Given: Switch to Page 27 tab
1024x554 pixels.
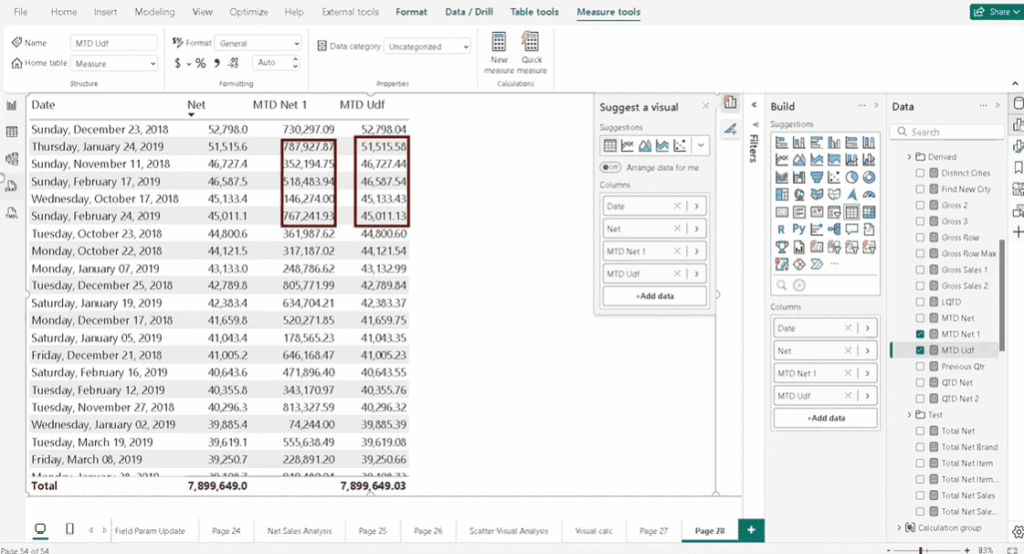Looking at the screenshot, I should pyautogui.click(x=654, y=530).
